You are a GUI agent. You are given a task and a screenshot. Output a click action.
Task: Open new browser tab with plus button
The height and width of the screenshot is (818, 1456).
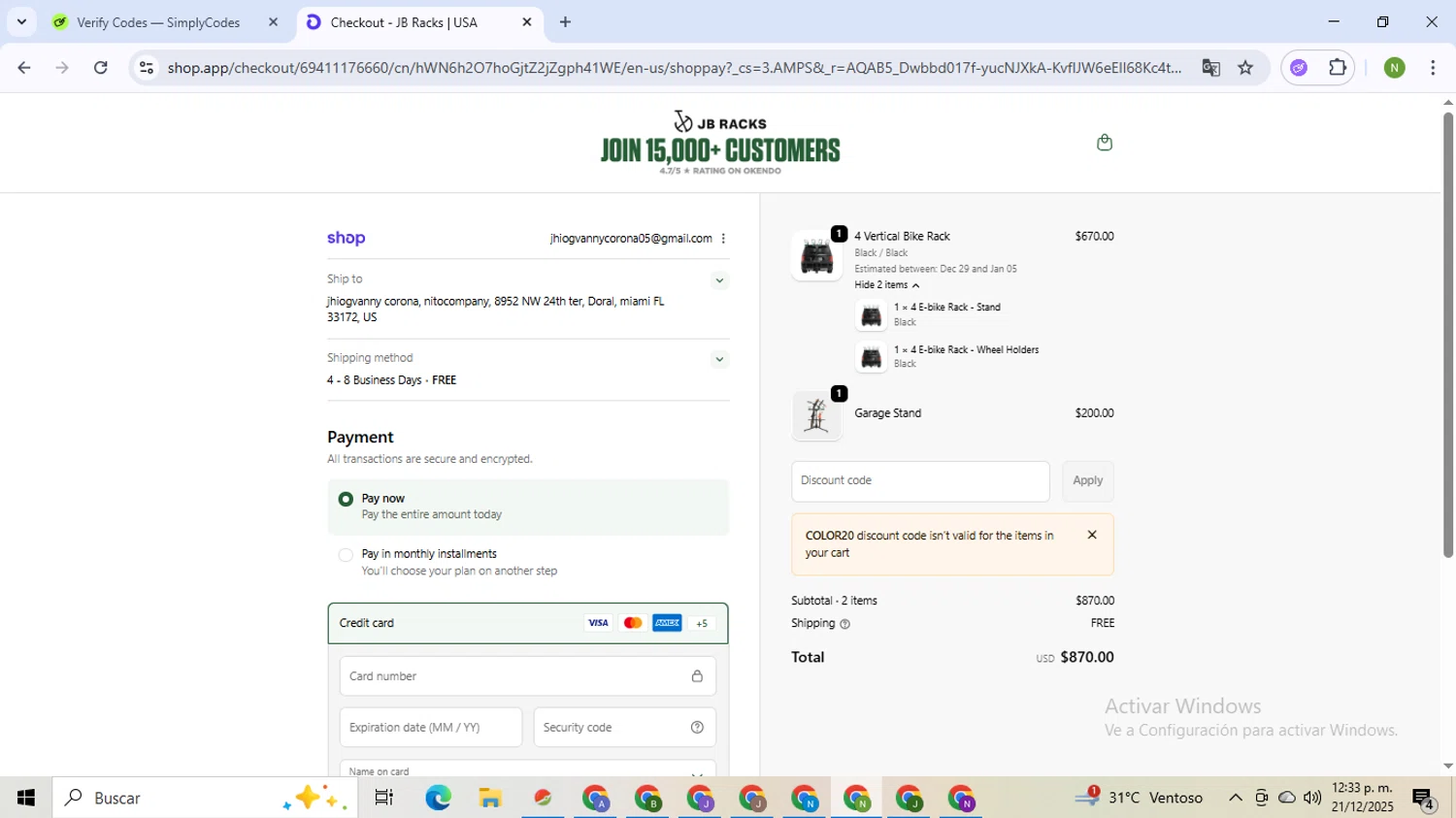pos(566,22)
